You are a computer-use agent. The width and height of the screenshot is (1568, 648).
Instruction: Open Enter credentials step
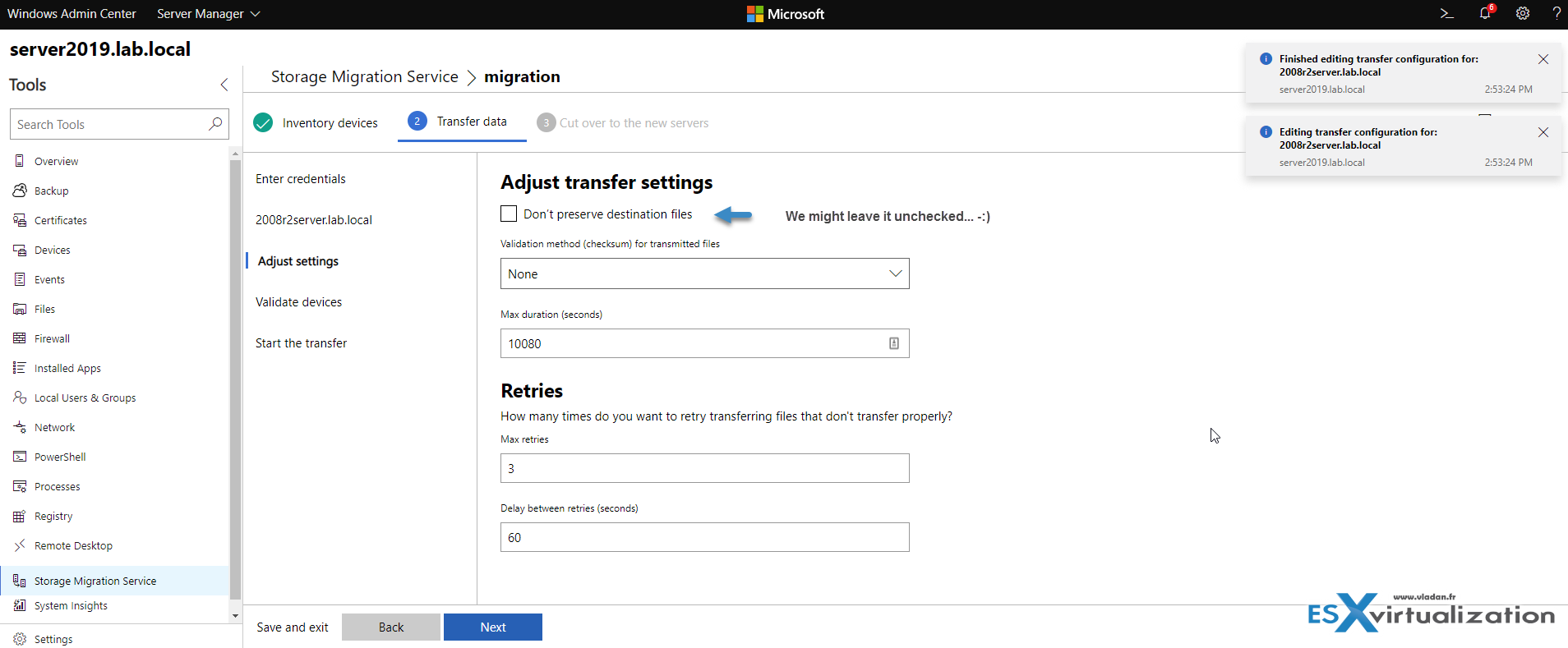[x=301, y=179]
